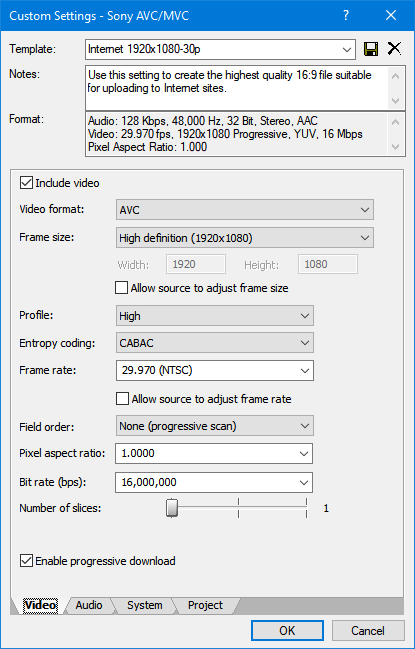Open the Entropy coding dropdown

pyautogui.click(x=215, y=343)
